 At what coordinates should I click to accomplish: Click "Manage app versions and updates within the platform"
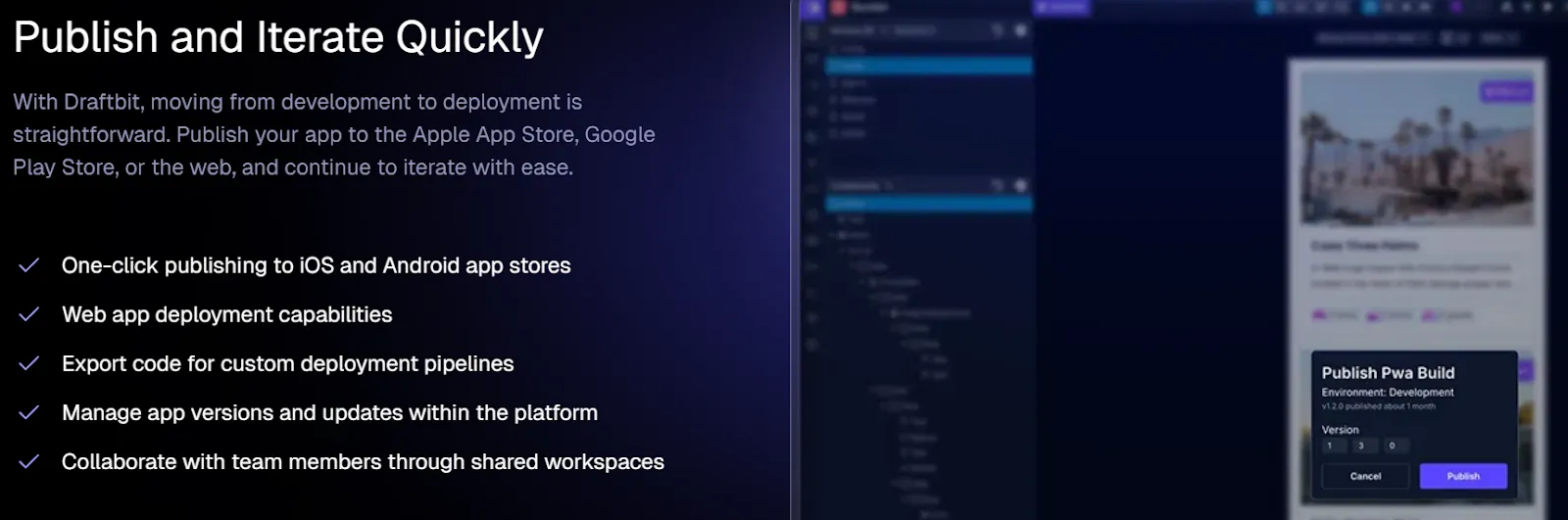[329, 412]
